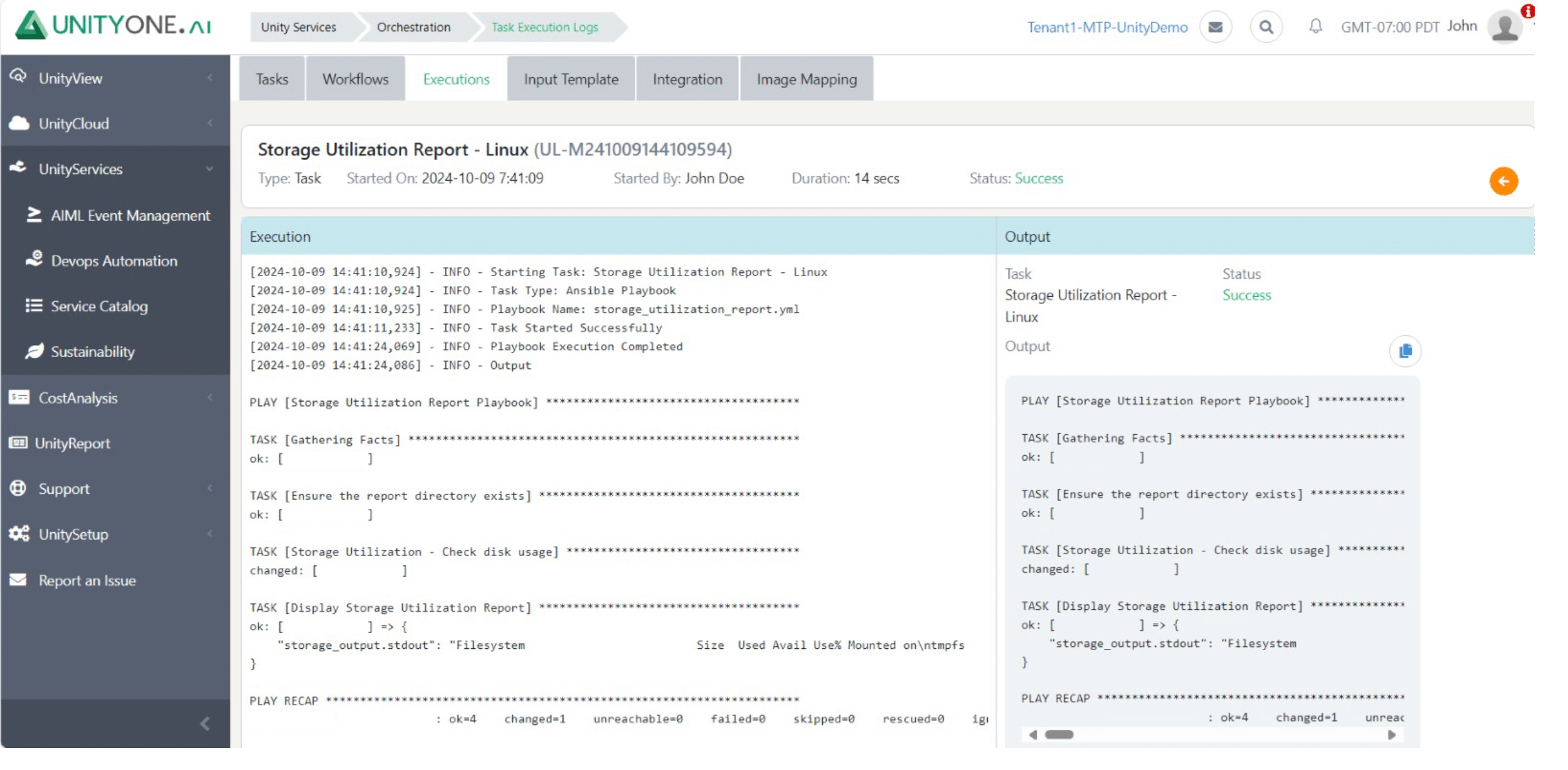
Task: Click the Output panel Success status
Action: click(x=1246, y=295)
